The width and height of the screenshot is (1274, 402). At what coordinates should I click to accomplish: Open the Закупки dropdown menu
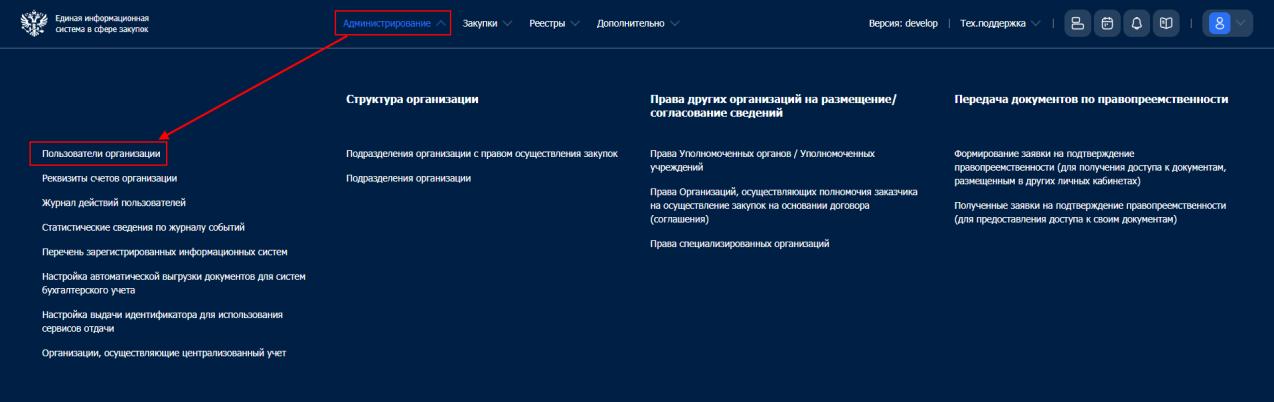click(487, 23)
